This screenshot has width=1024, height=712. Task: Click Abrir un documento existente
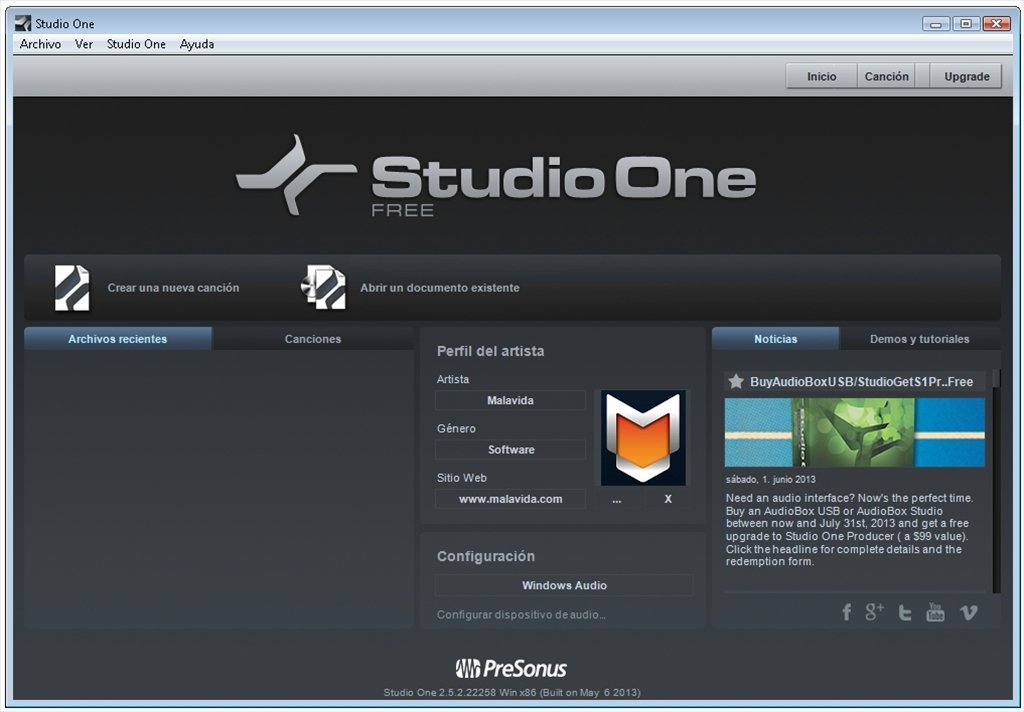[x=440, y=287]
